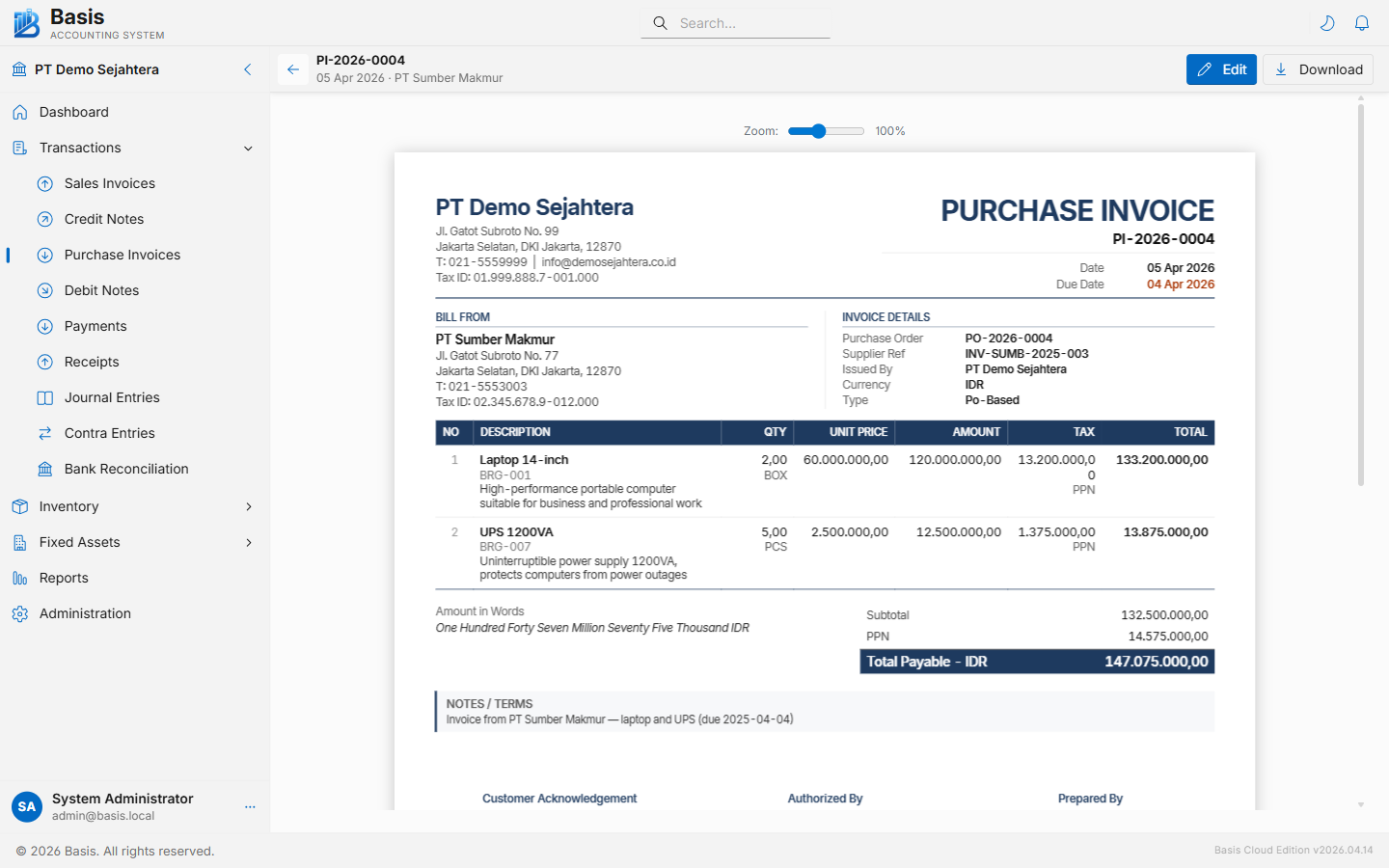Click the Edit button for invoice PI-2026-0004

(x=1221, y=69)
